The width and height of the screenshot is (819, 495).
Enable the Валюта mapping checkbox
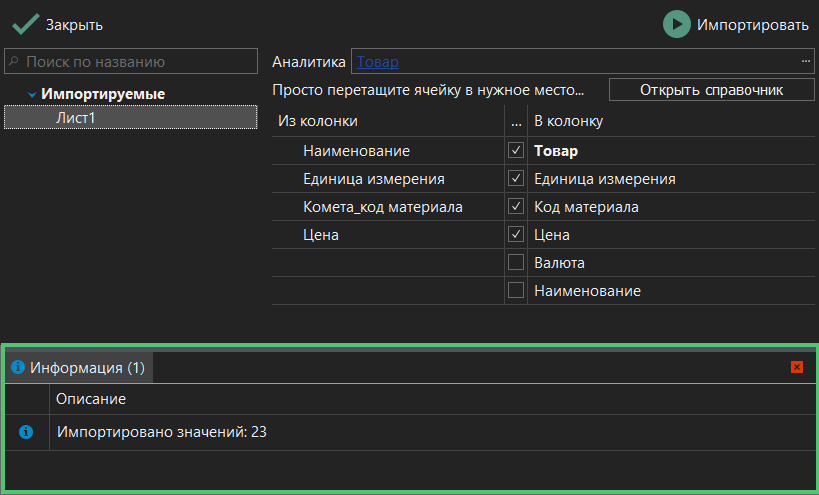click(516, 262)
